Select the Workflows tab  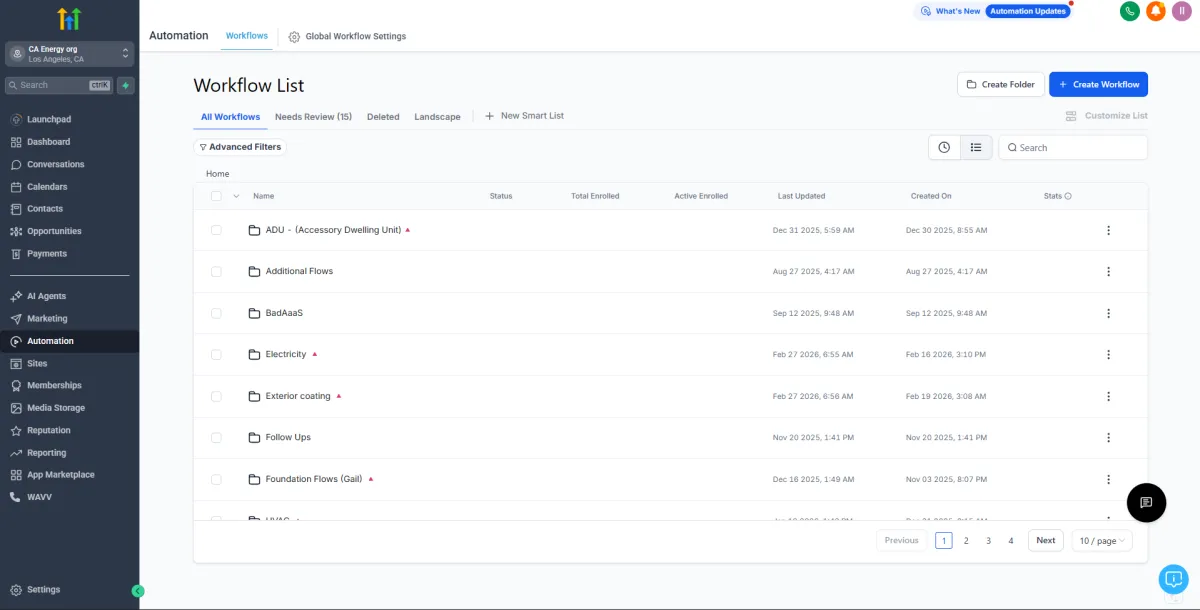pos(247,36)
